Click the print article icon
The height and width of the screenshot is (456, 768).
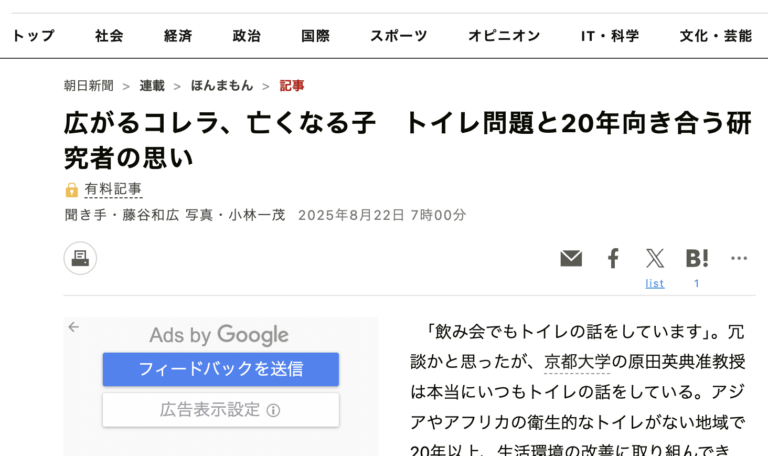pos(80,258)
